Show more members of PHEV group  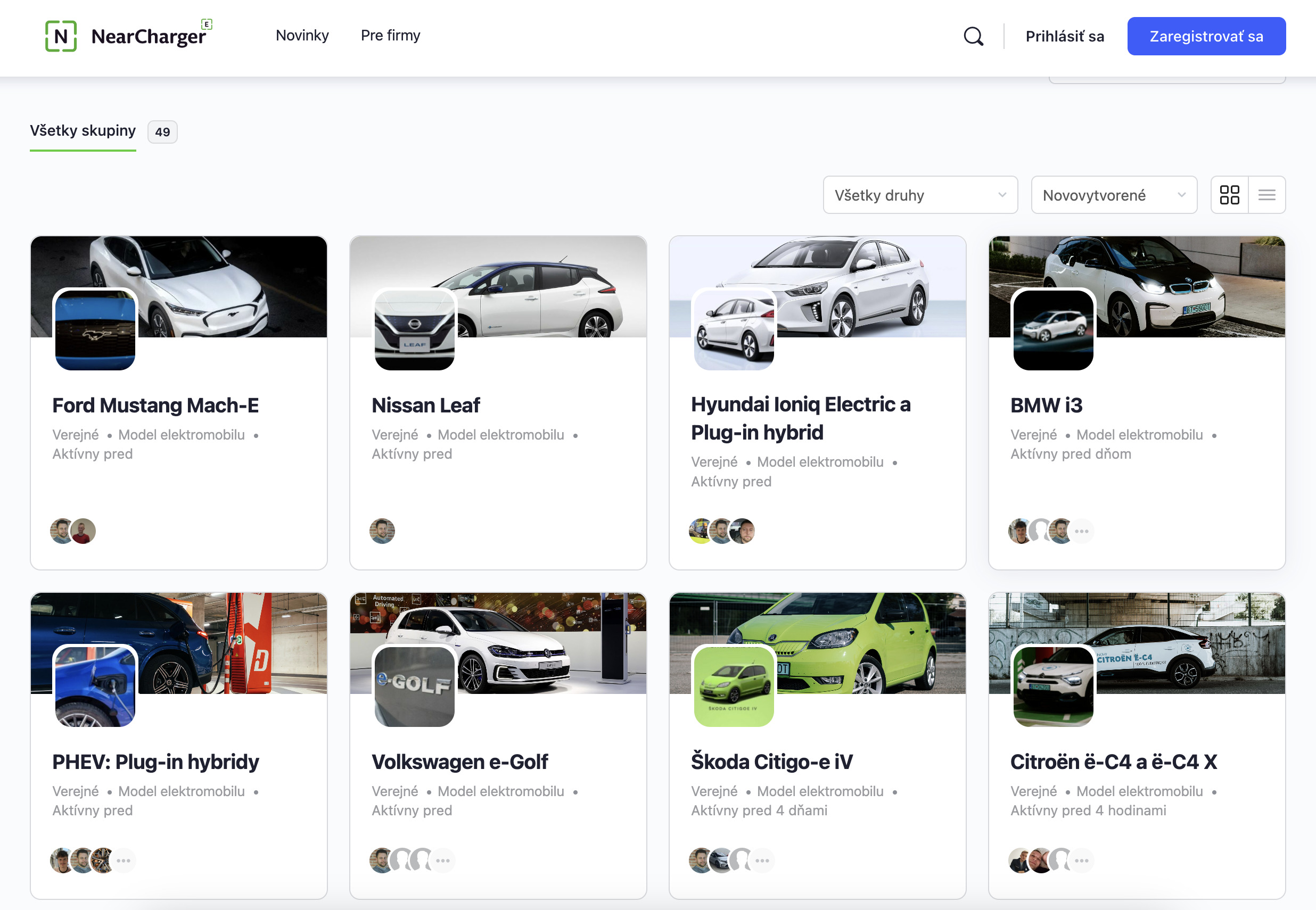(123, 861)
